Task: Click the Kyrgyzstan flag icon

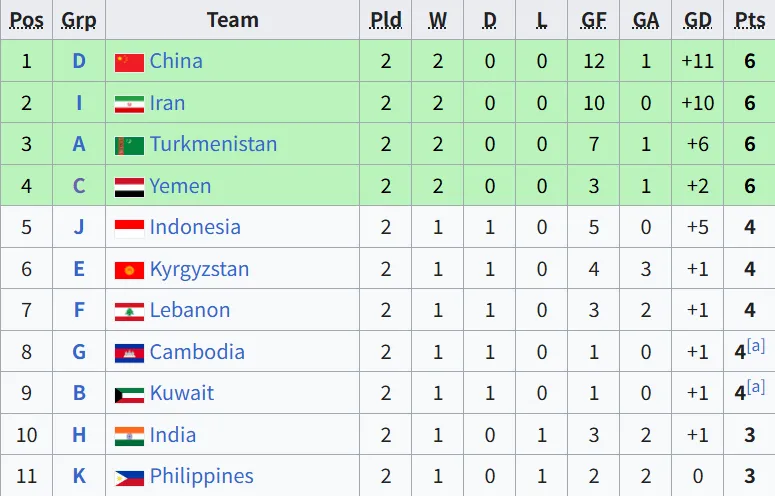Action: coord(129,270)
